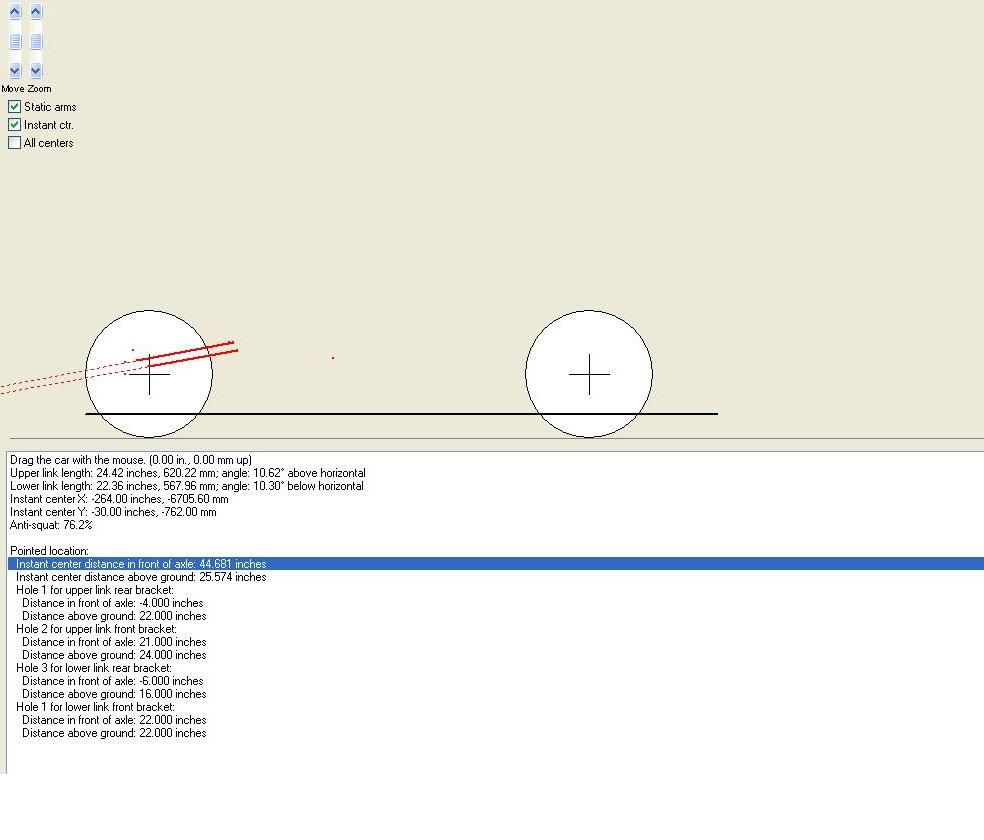Image resolution: width=984 pixels, height=840 pixels.
Task: Click the red instant center dot between wheels
Action: pos(333,357)
